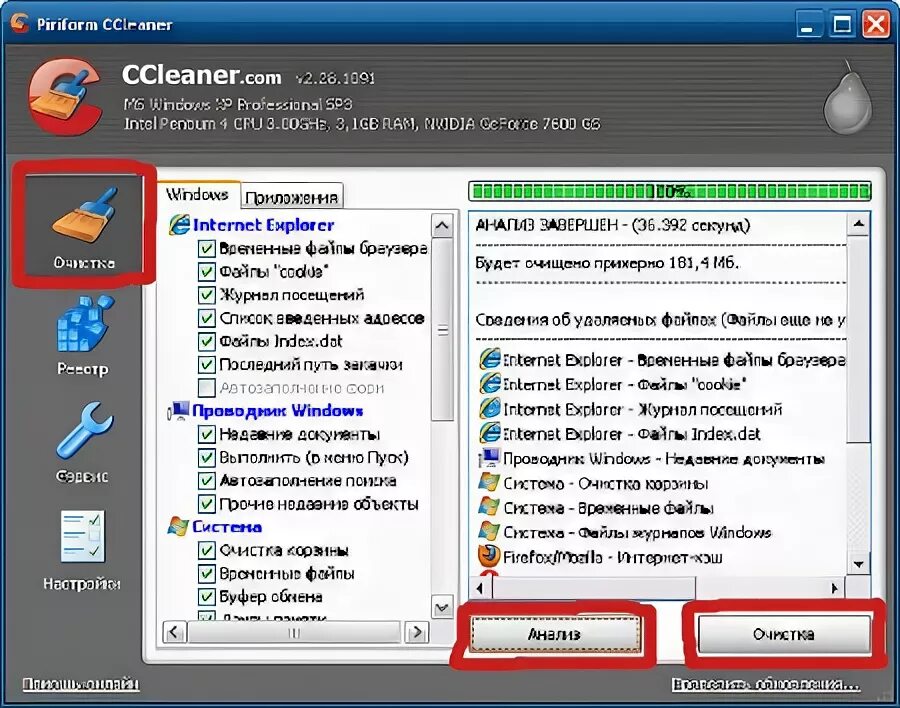Click the results pane horizontal scrollbar thumb
Viewport: 900px width, 708px height.
(x=594, y=588)
